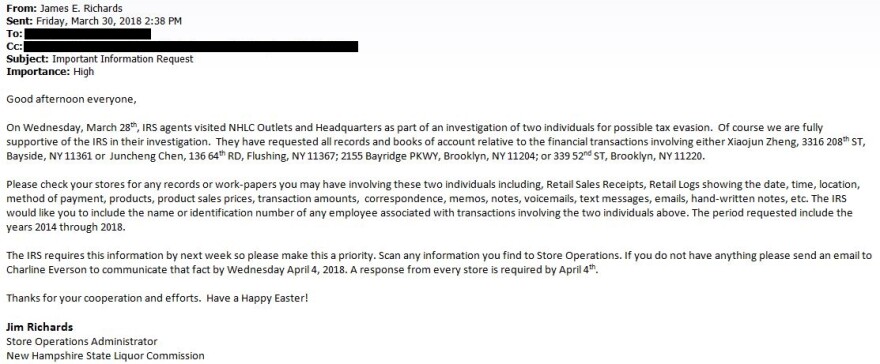Click the years 2014 through 2018 text

pyautogui.click(x=66, y=227)
